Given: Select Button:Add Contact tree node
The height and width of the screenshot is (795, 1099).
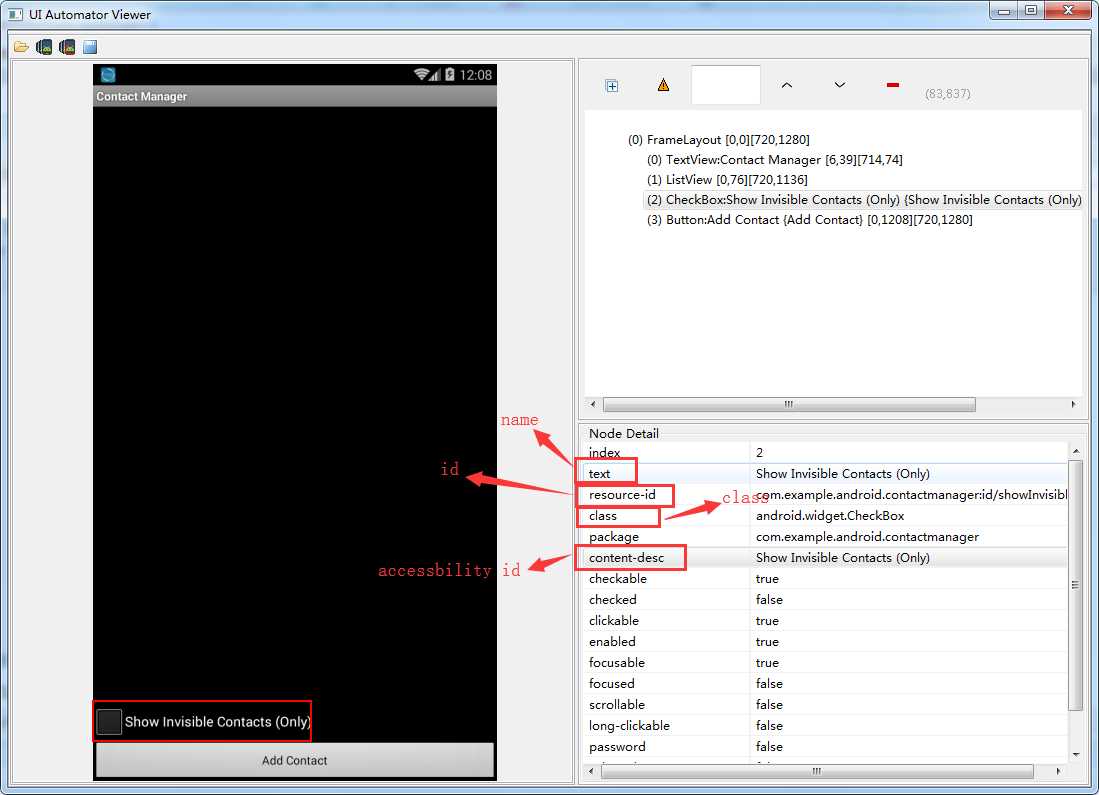Looking at the screenshot, I should click(810, 219).
